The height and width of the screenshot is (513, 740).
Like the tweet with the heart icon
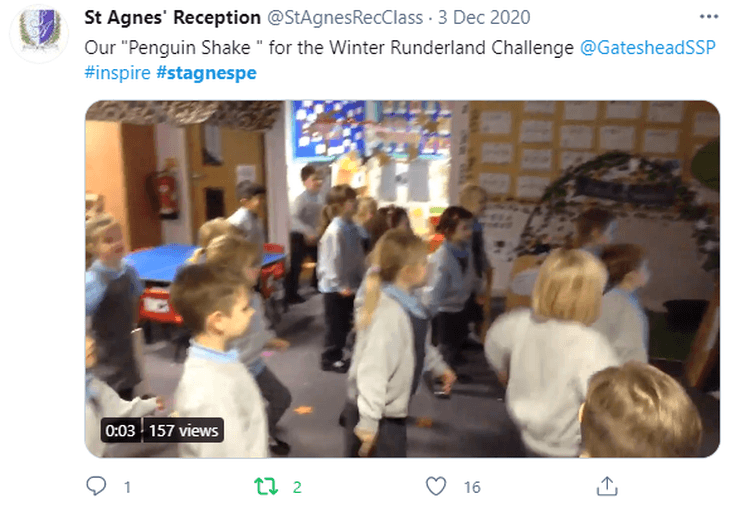436,486
